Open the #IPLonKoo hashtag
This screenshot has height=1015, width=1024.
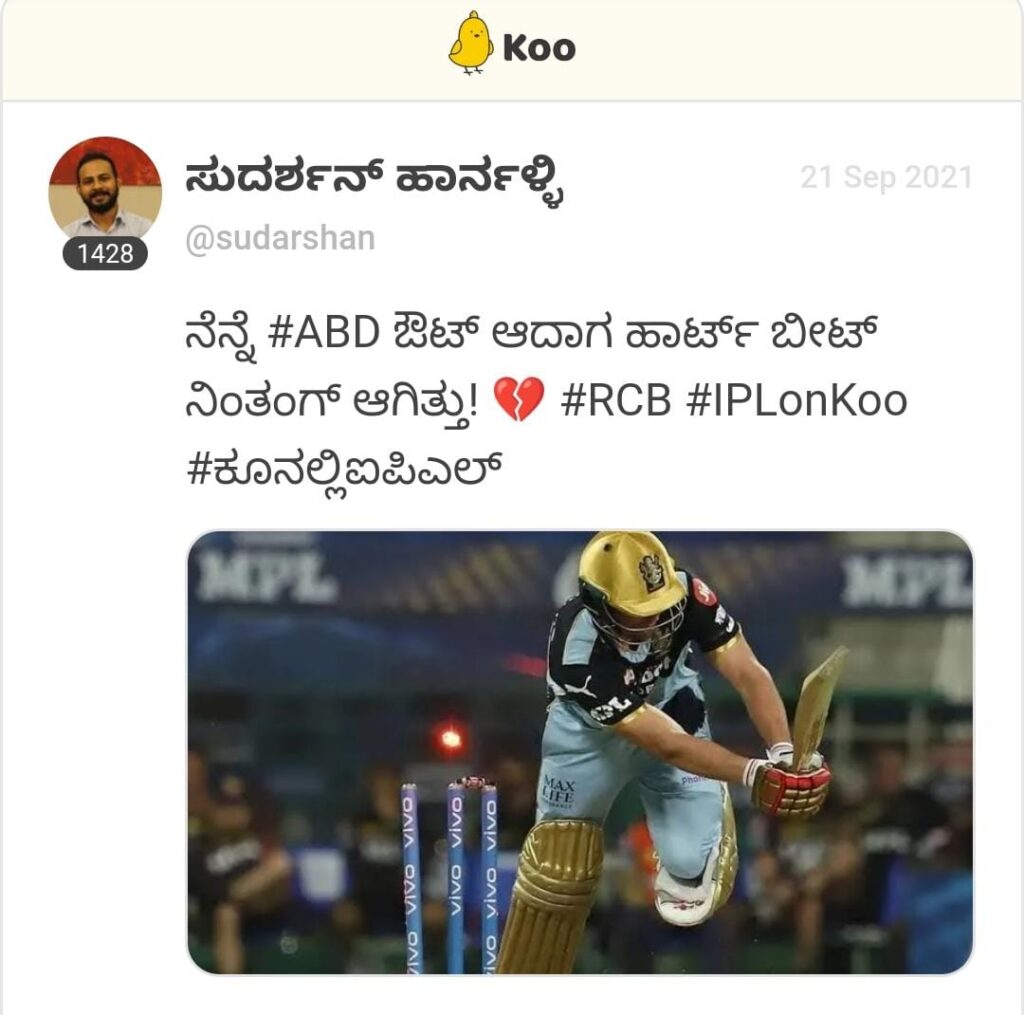(797, 400)
